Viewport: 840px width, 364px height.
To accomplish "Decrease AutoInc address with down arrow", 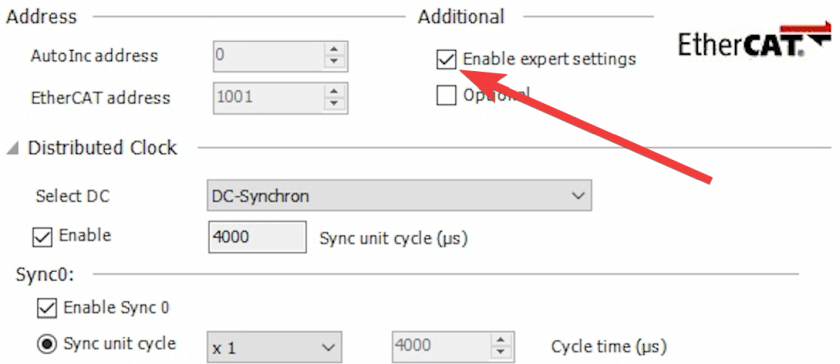I will coord(335,62).
